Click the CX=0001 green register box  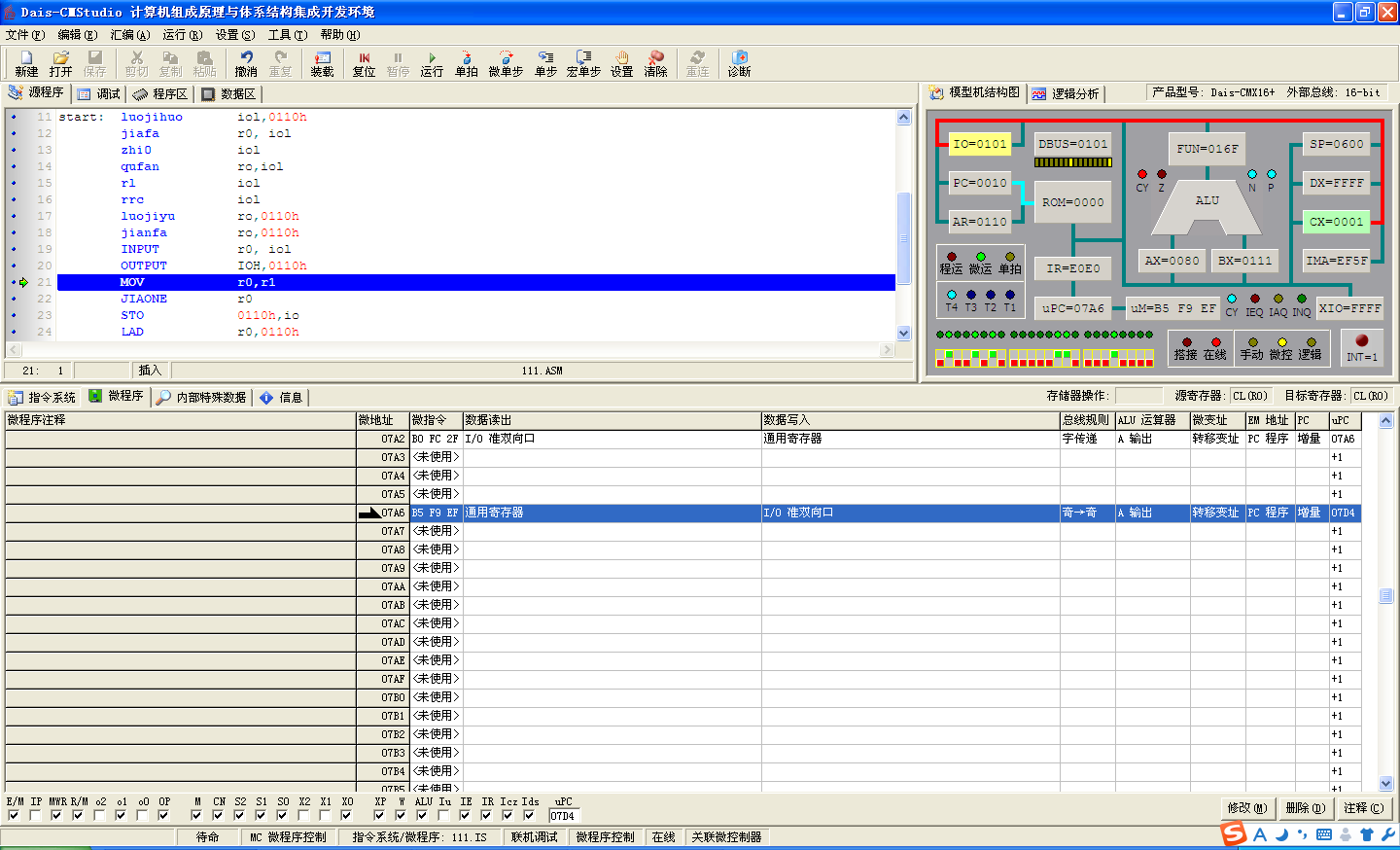tap(1336, 222)
